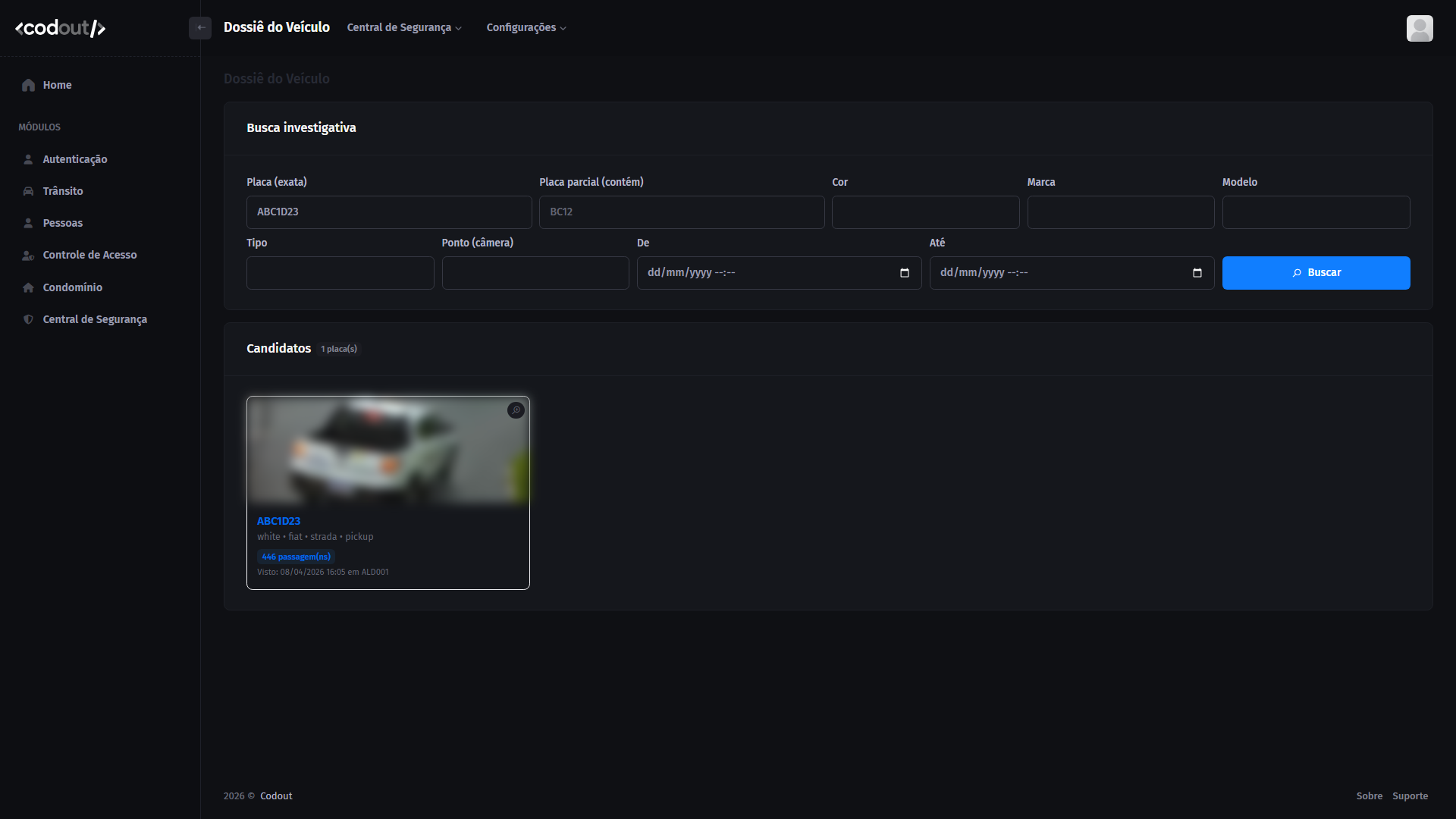Click the blurred vehicle thumbnail image
The image size is (1456, 819).
click(x=388, y=451)
